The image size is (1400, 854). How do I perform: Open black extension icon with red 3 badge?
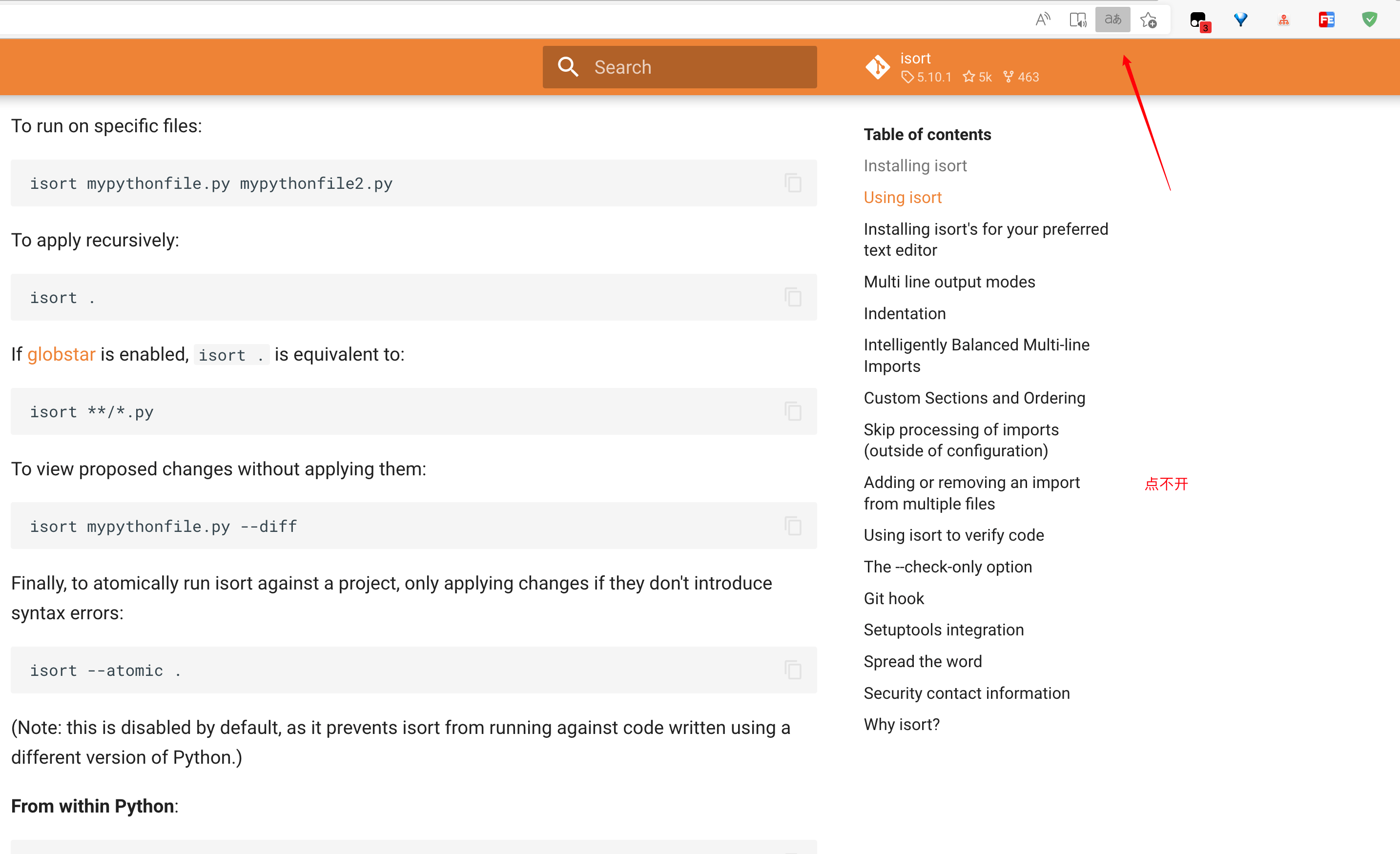pyautogui.click(x=1199, y=21)
